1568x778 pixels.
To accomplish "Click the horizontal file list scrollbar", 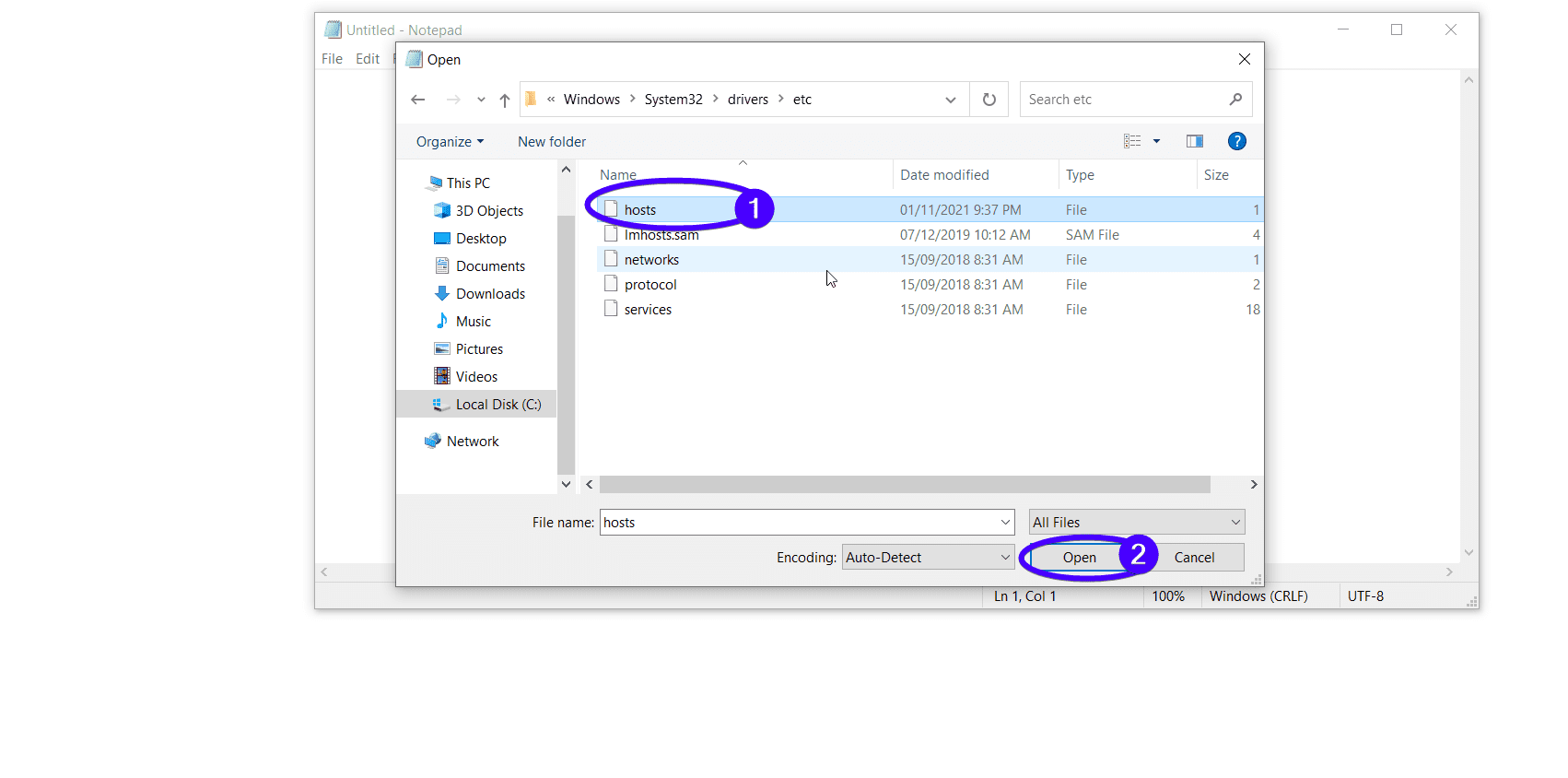I will pos(905,485).
